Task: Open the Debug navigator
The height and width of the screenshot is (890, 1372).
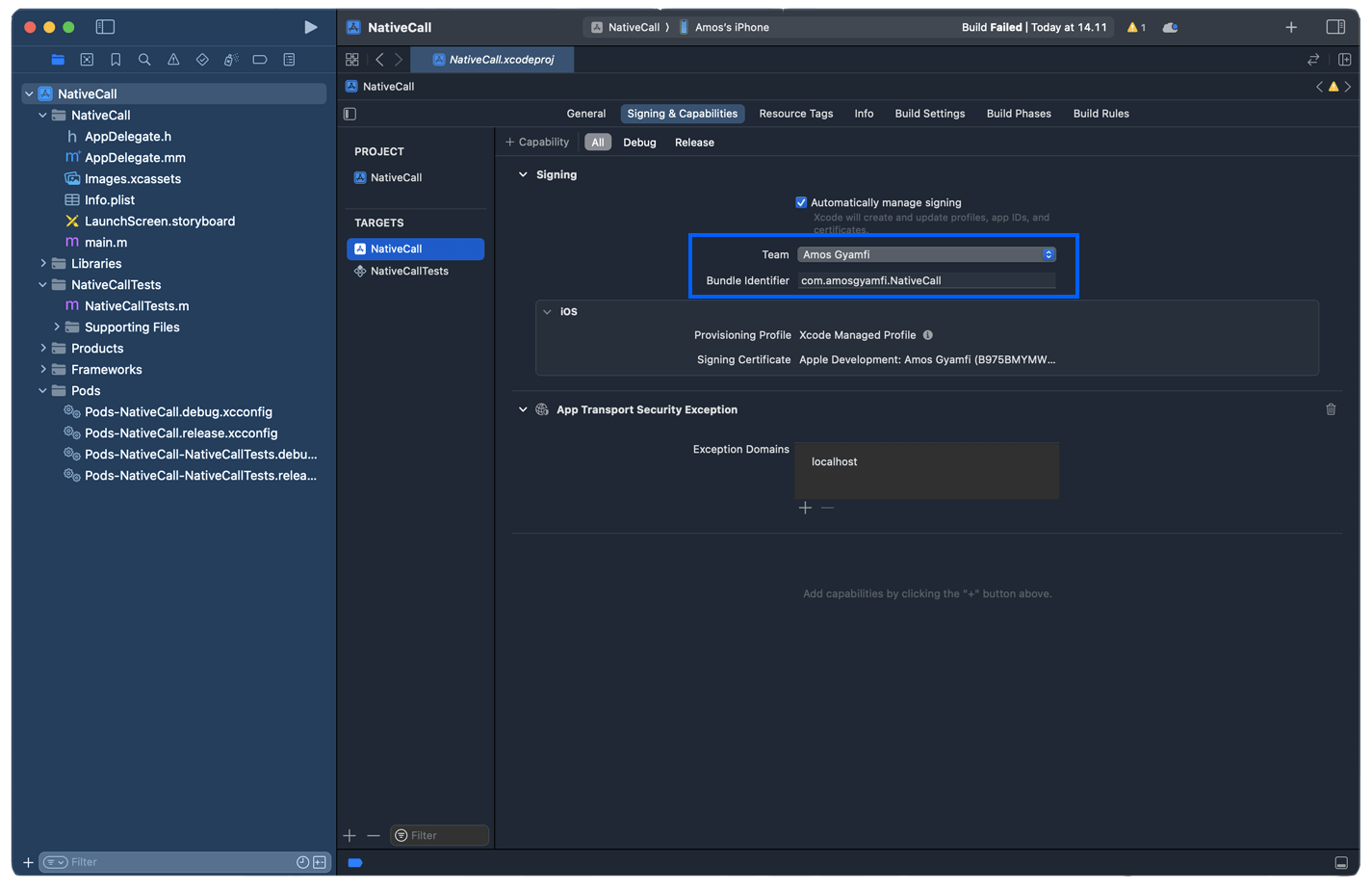Action: [231, 60]
